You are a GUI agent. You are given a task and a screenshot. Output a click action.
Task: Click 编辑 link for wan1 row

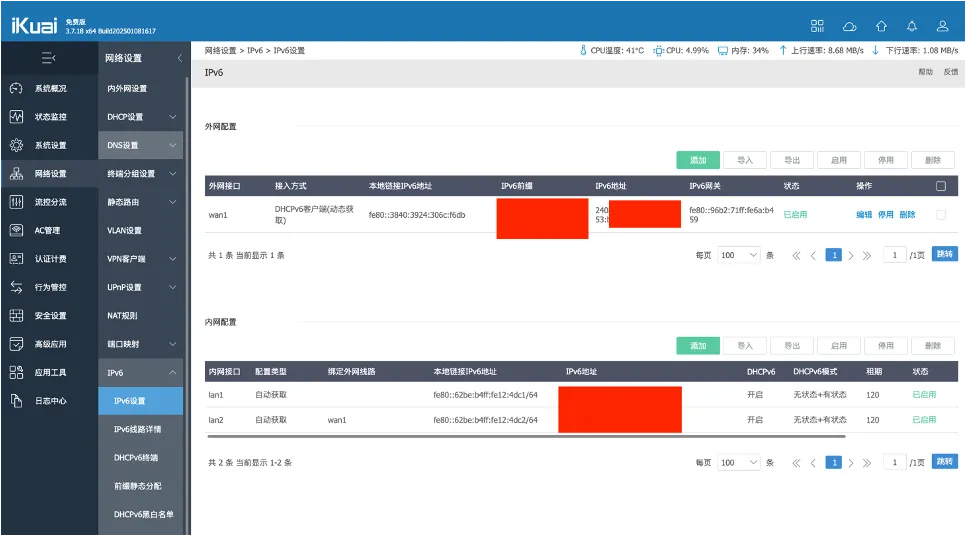864,214
